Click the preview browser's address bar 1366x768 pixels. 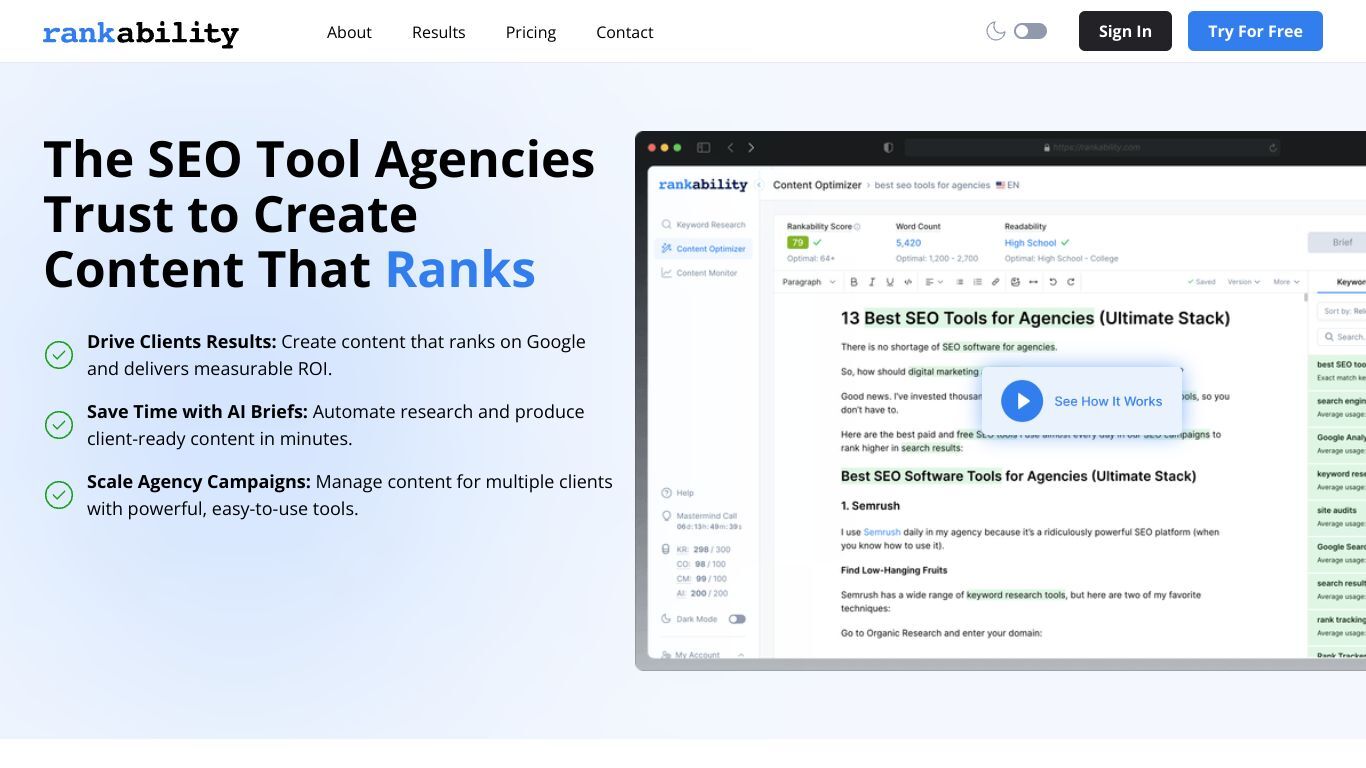1092,147
